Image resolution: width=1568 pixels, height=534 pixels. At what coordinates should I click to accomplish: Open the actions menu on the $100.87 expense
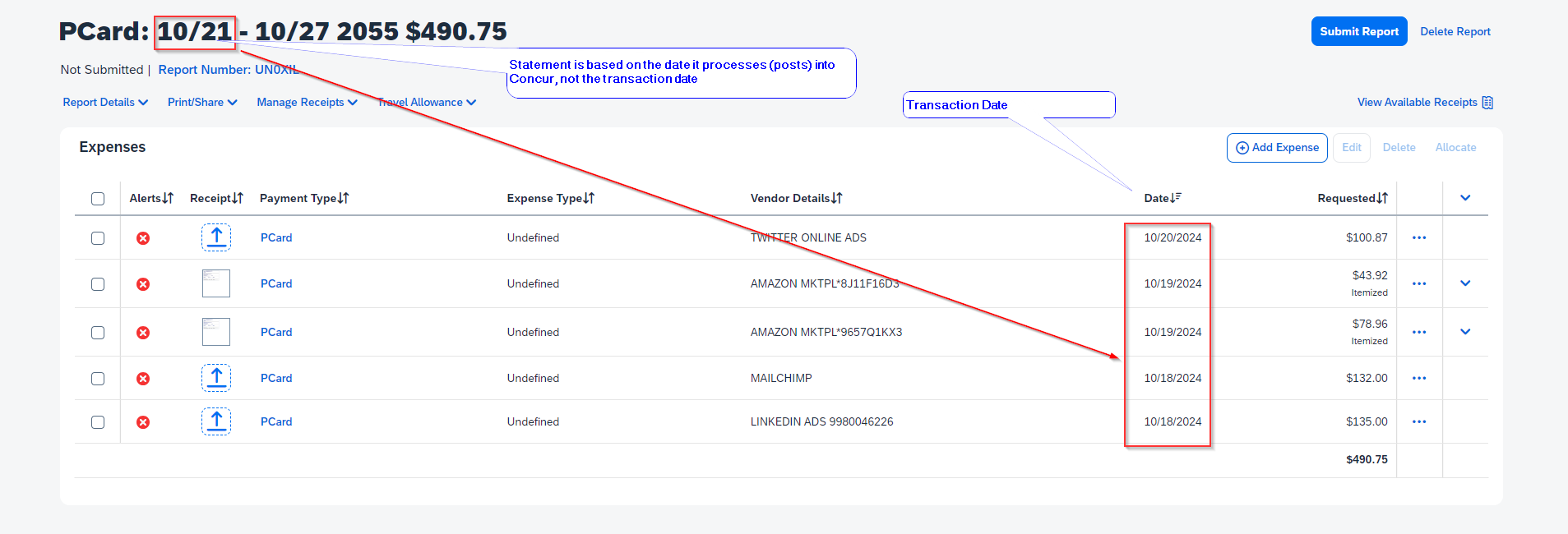pyautogui.click(x=1419, y=237)
